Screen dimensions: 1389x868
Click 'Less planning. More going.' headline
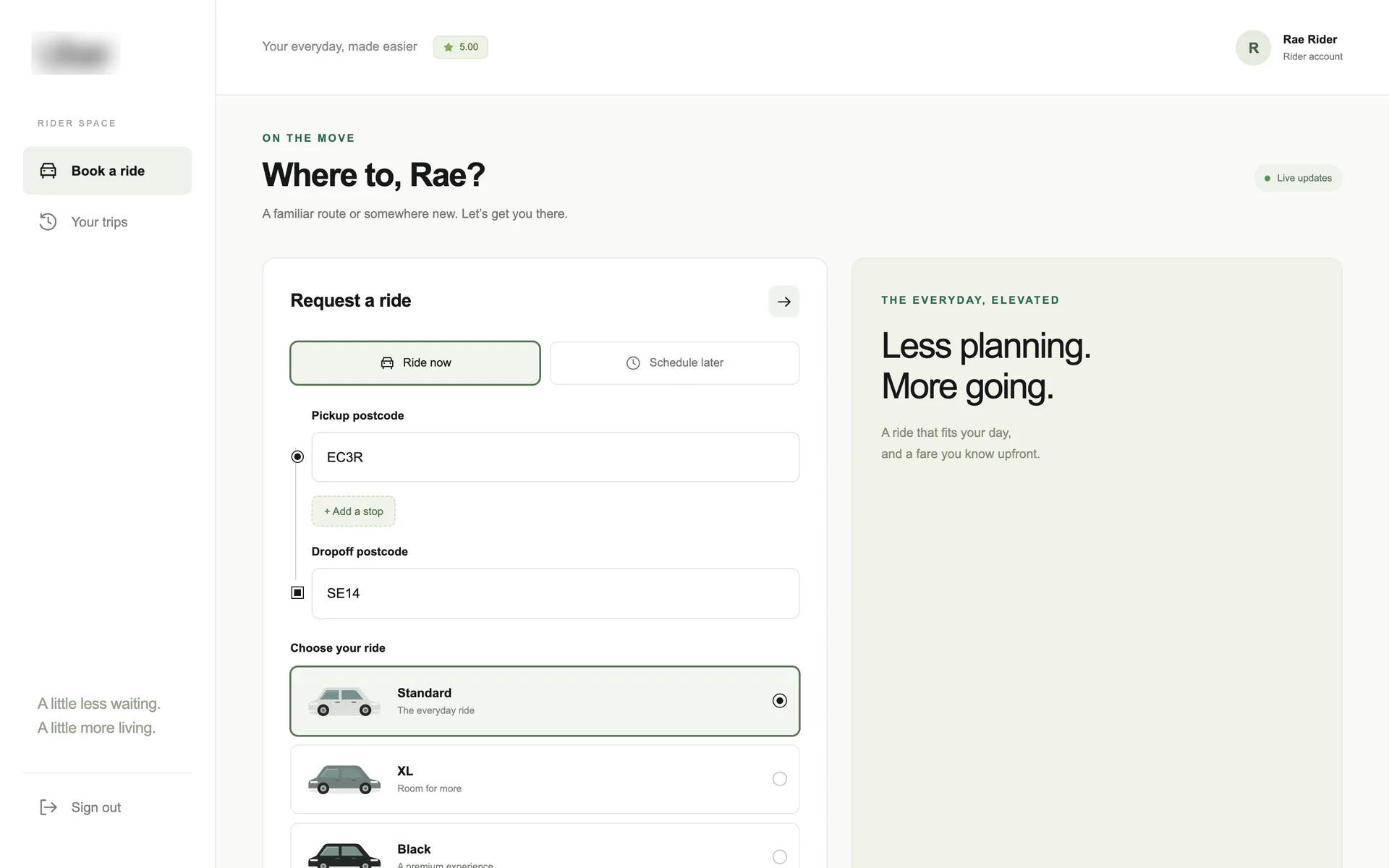tap(986, 366)
